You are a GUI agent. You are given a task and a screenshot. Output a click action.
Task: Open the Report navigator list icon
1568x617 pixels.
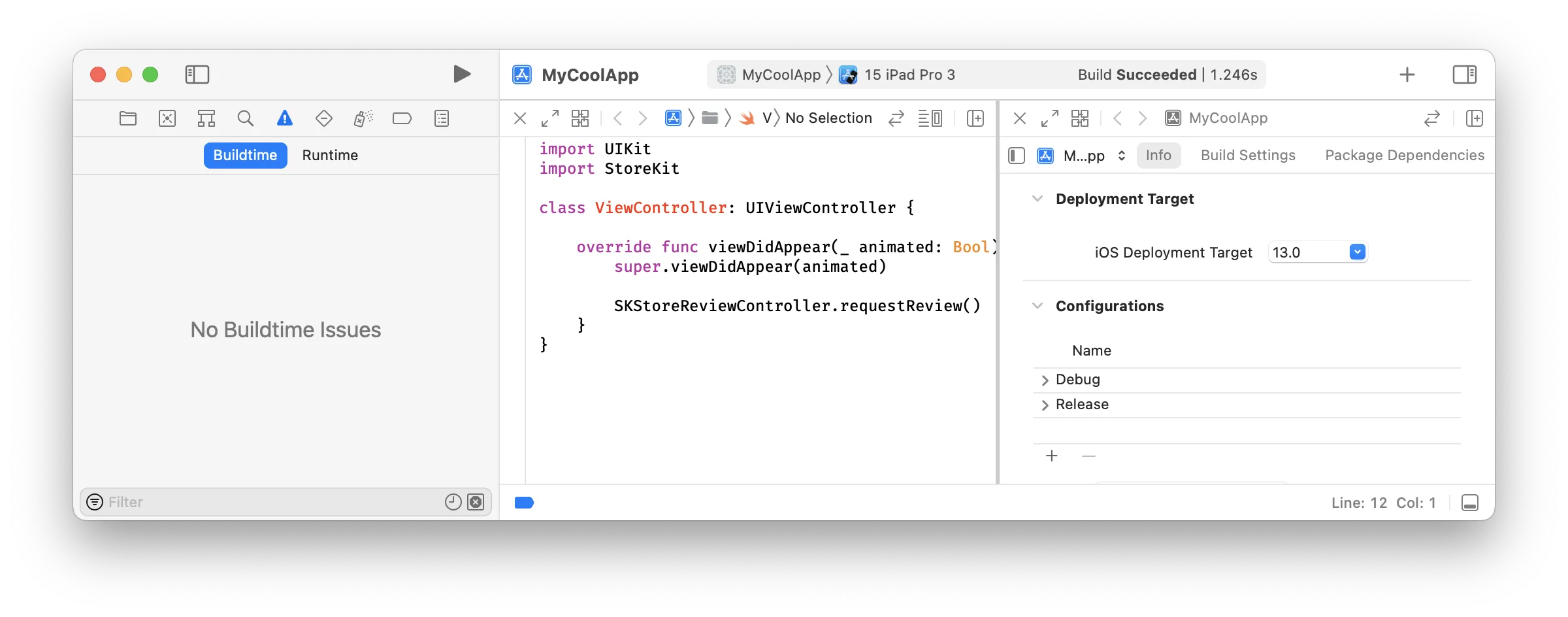pos(441,118)
